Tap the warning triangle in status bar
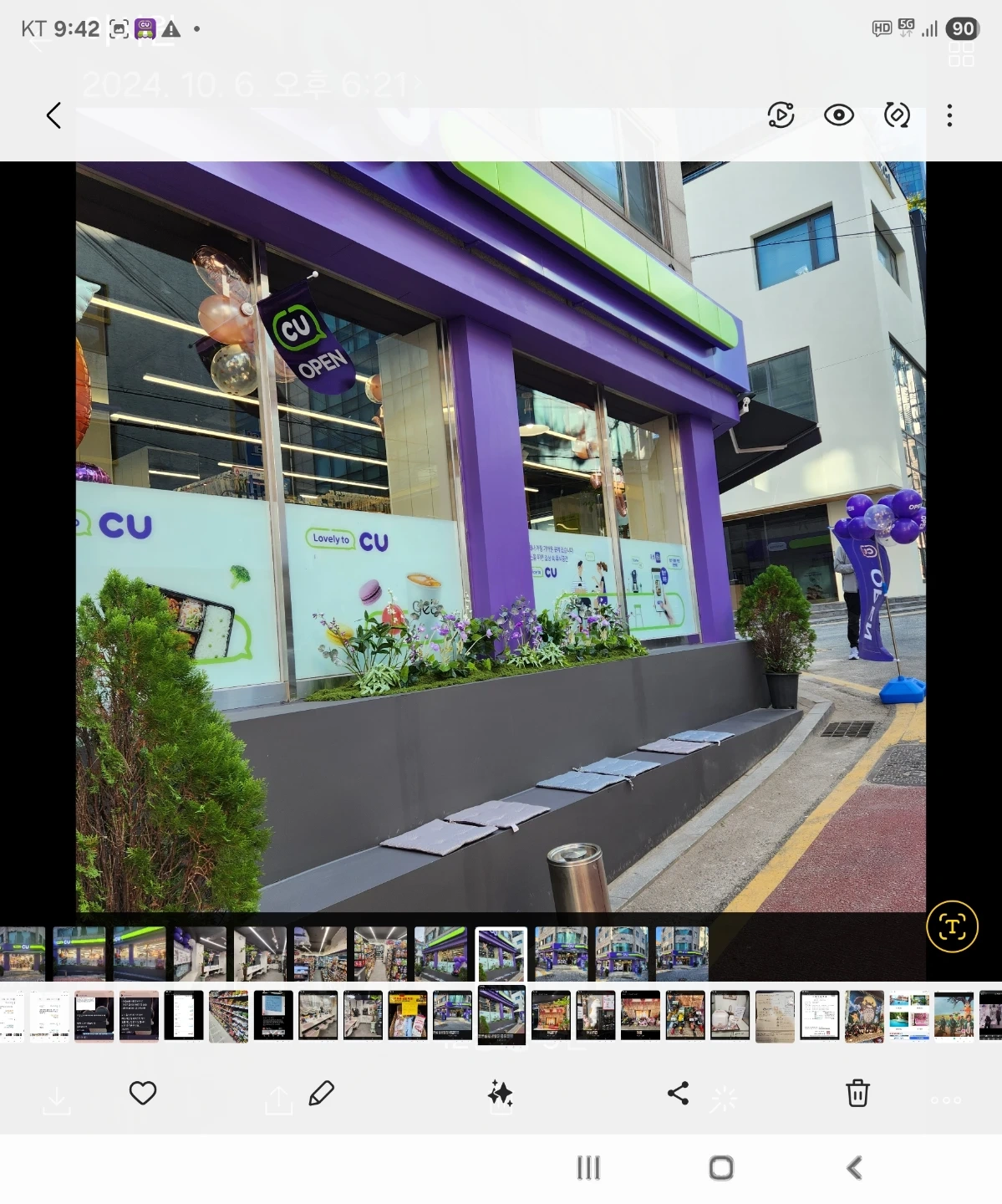 pos(171,29)
